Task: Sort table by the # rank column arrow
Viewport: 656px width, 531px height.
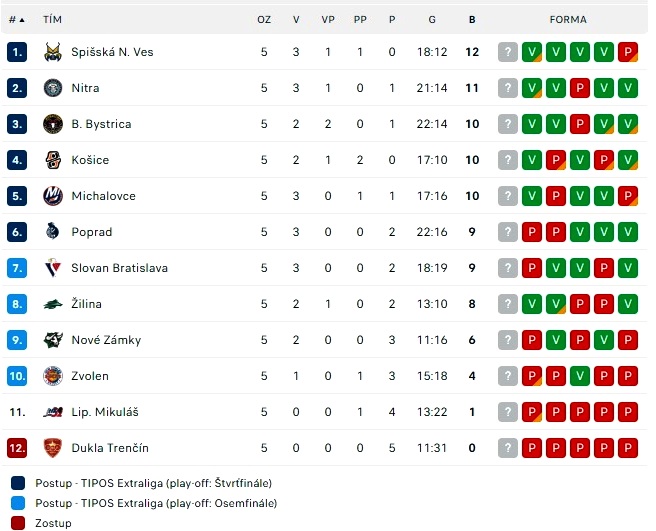Action: click(22, 20)
